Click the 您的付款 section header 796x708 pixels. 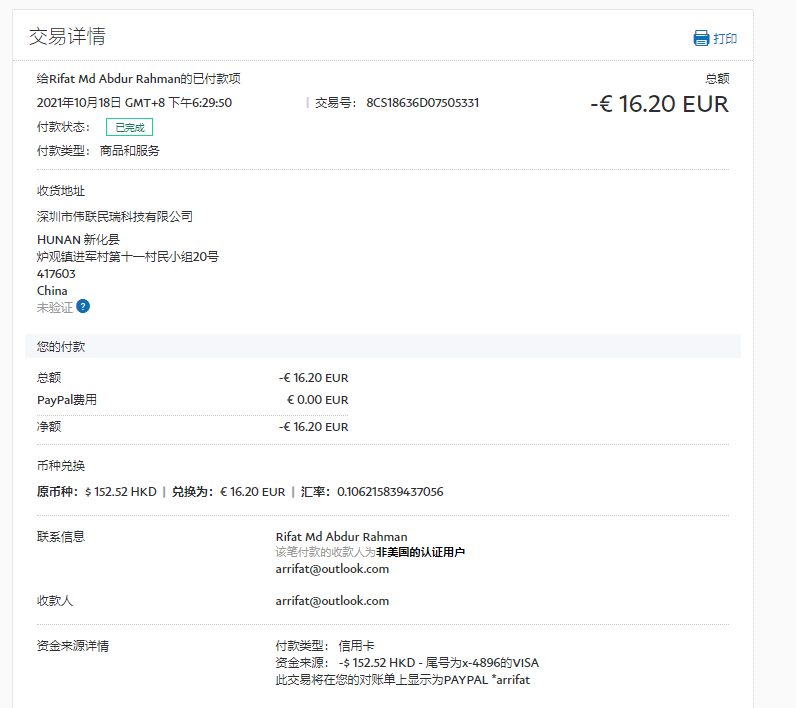(x=61, y=346)
